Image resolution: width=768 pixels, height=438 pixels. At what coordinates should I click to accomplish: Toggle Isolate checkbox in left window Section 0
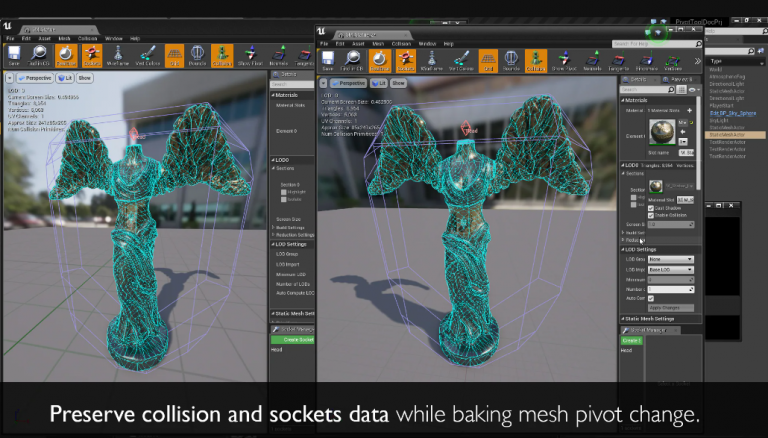(284, 199)
